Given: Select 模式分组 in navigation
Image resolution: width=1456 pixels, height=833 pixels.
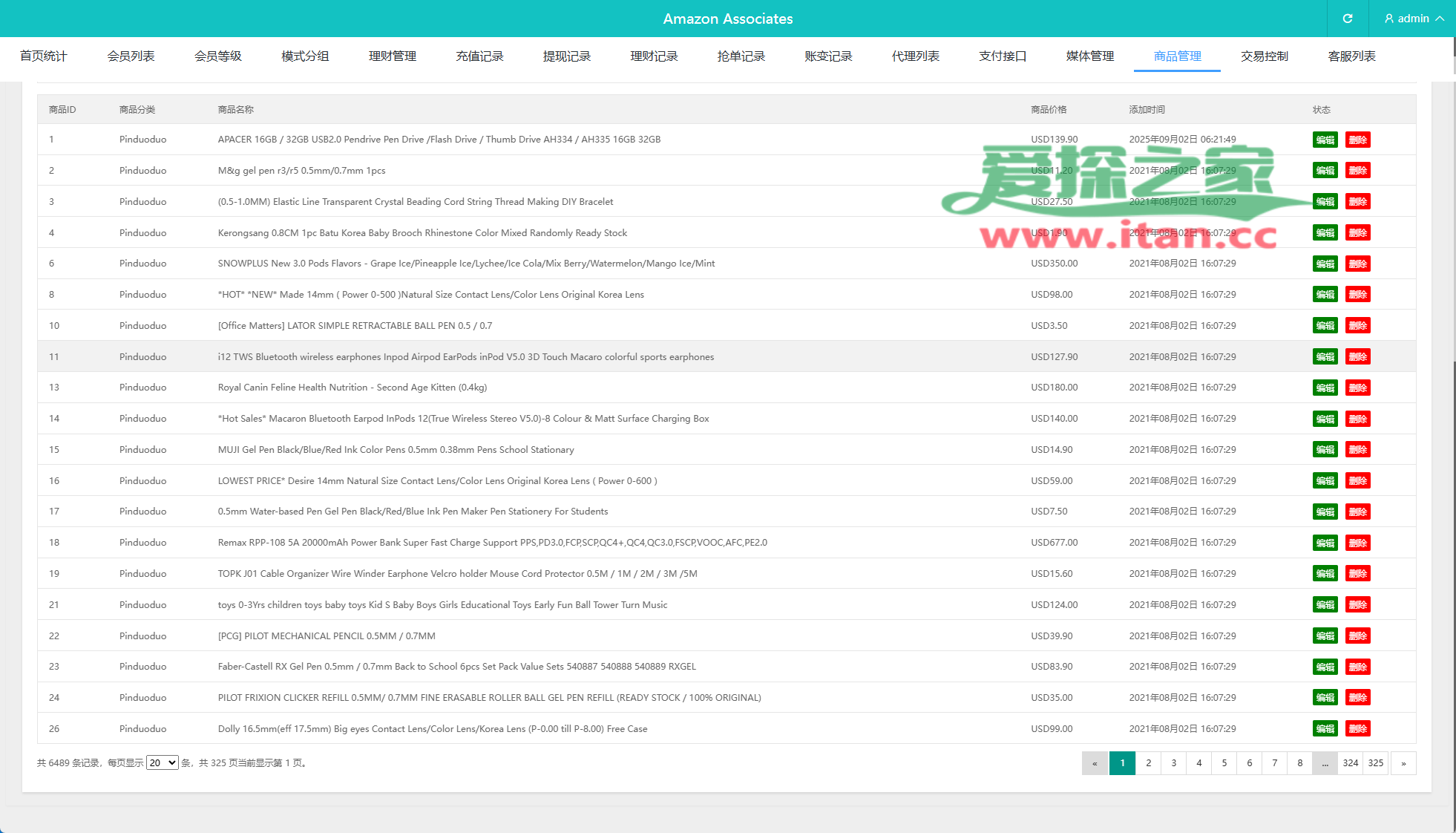Looking at the screenshot, I should point(305,56).
